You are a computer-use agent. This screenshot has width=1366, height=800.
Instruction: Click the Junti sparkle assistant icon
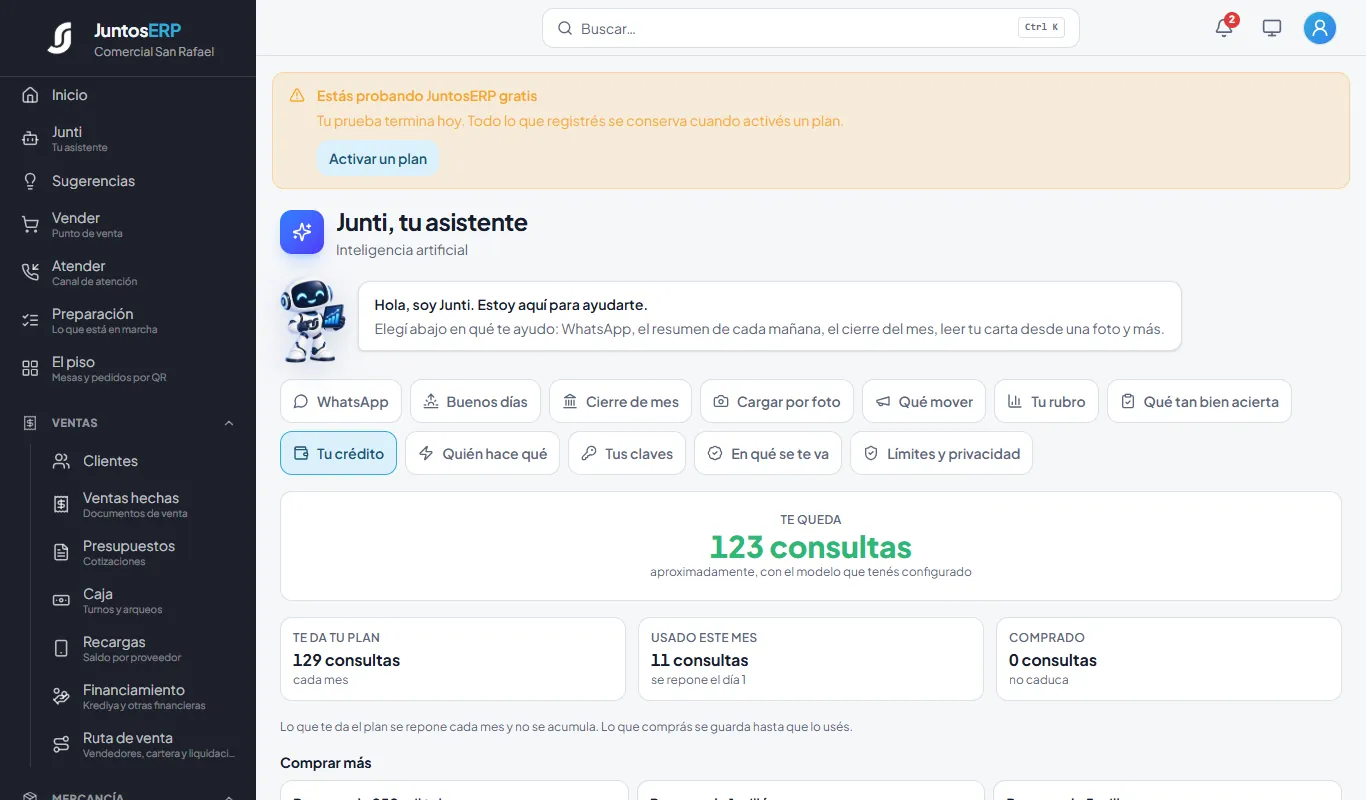point(302,232)
